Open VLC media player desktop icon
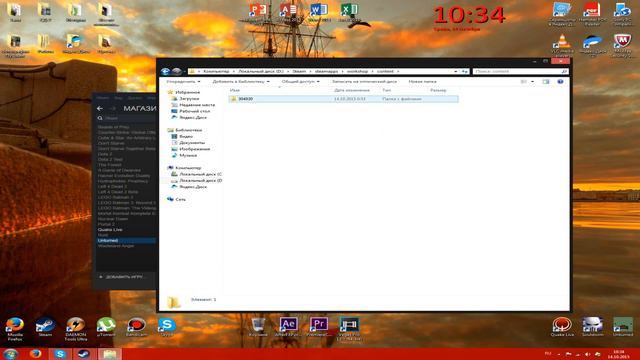 [562, 44]
